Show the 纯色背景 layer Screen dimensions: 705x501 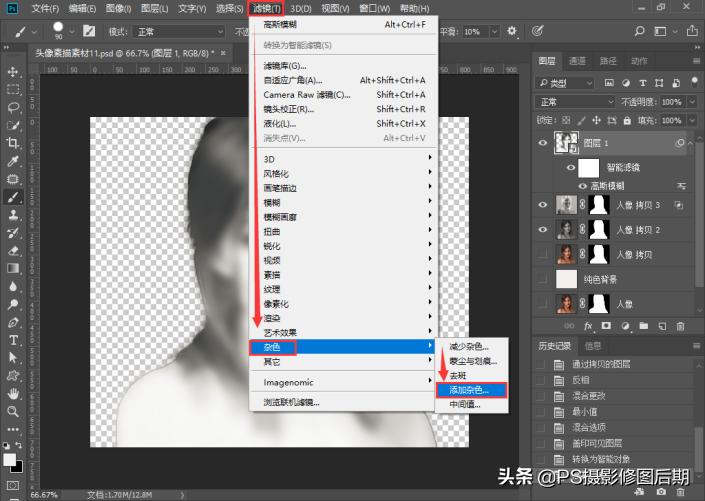[543, 279]
